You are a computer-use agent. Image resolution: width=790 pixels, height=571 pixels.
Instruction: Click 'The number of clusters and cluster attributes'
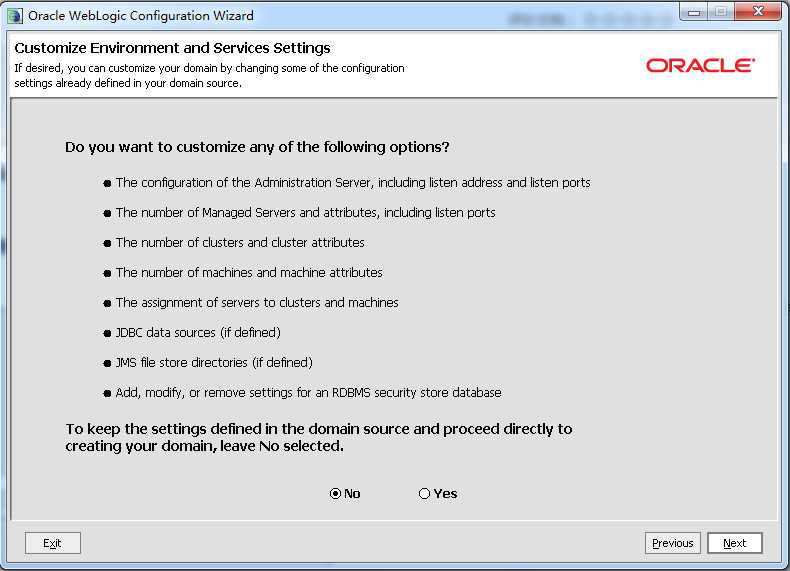240,242
